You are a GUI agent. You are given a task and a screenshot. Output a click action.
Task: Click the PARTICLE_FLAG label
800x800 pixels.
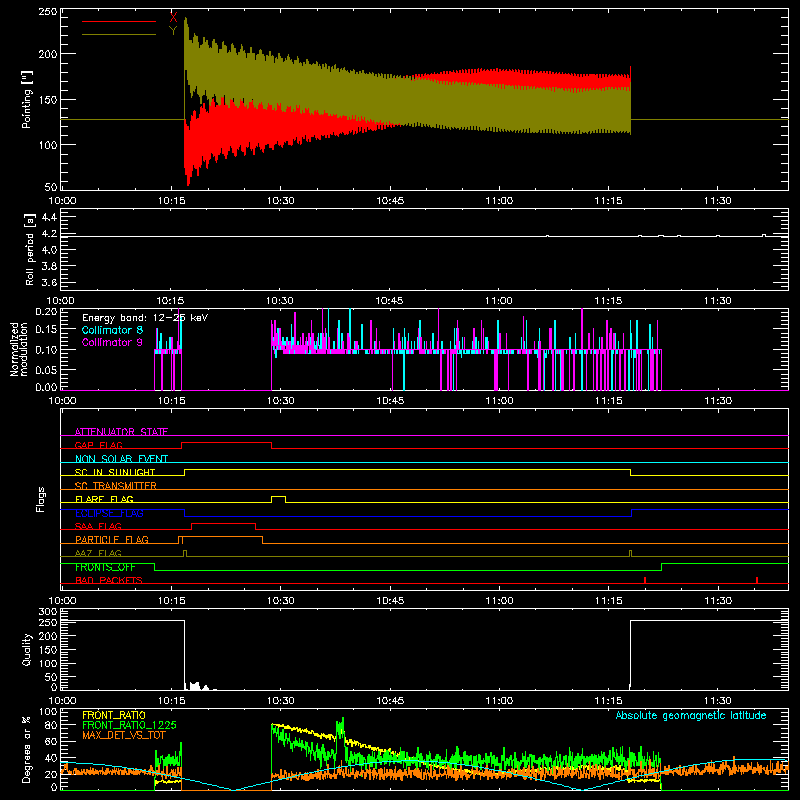tap(112, 540)
